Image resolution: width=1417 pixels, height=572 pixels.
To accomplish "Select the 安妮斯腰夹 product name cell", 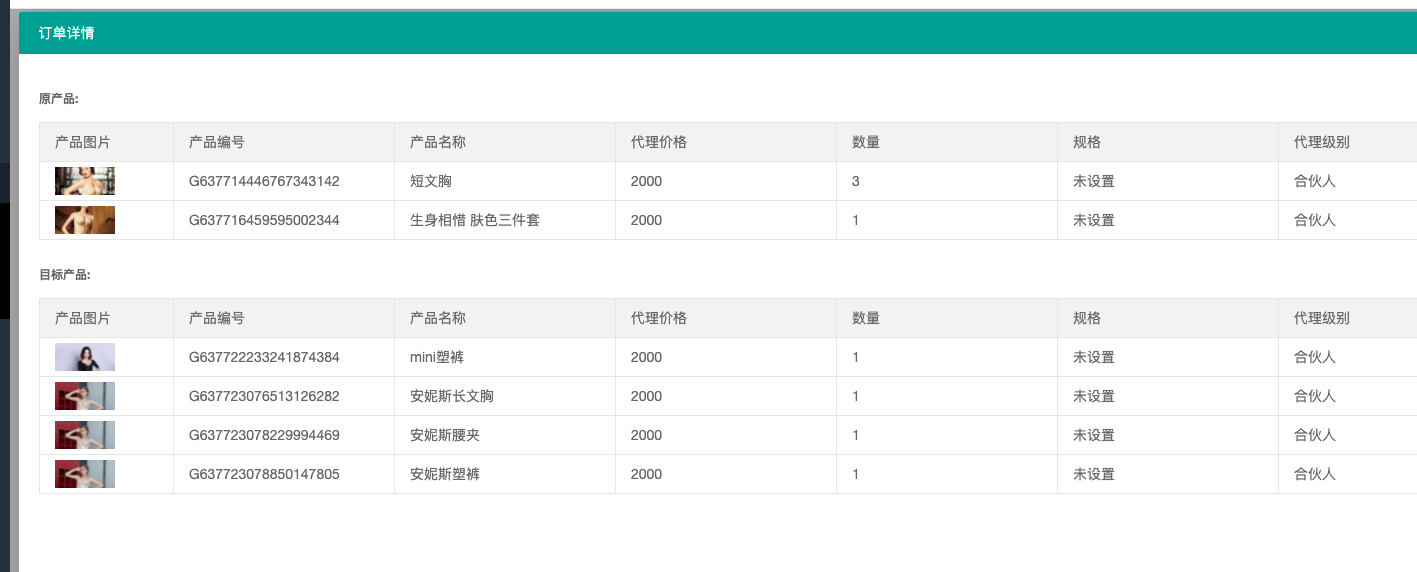I will coord(444,435).
